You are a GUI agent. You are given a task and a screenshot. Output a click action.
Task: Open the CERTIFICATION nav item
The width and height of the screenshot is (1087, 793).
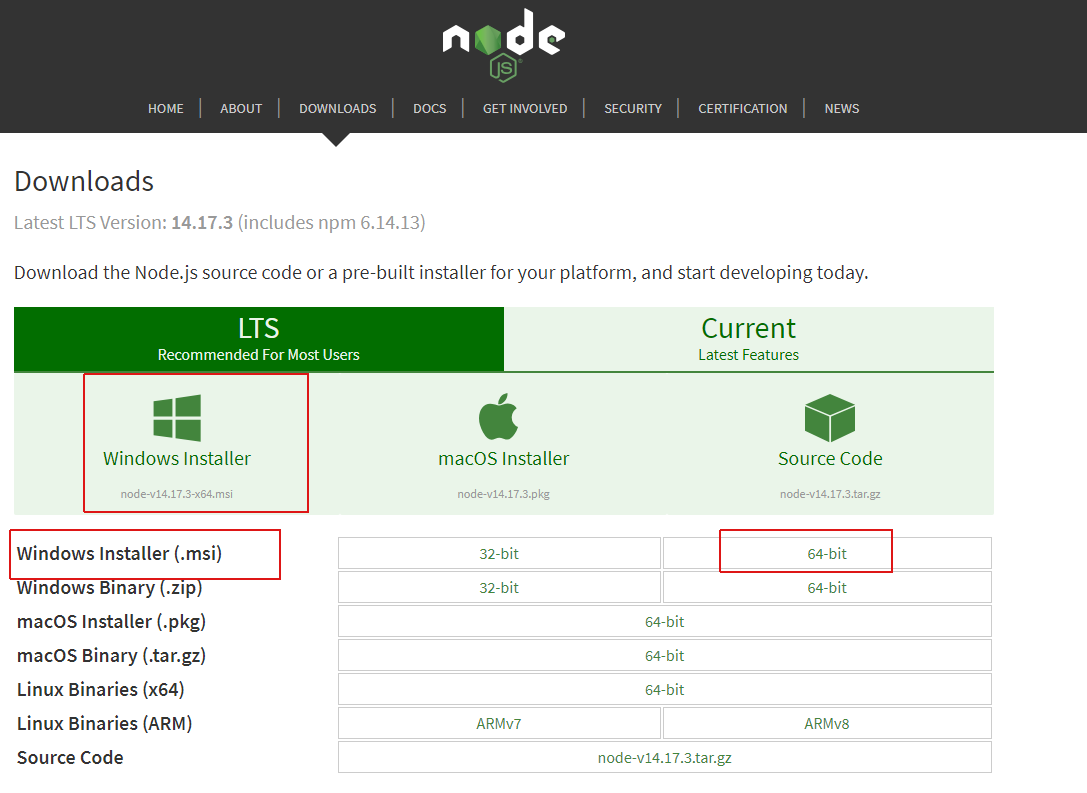[x=742, y=109]
